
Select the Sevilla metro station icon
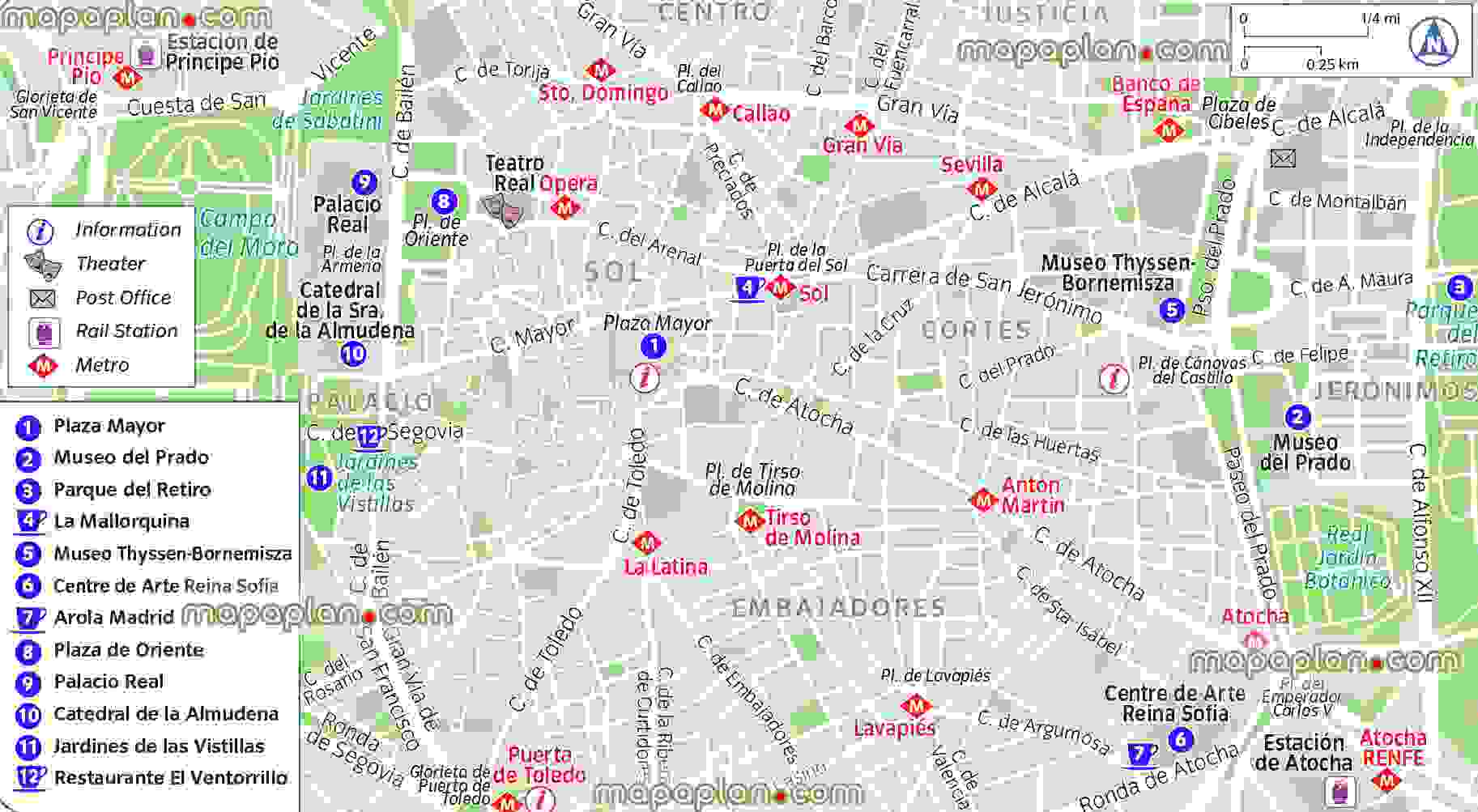[x=981, y=189]
